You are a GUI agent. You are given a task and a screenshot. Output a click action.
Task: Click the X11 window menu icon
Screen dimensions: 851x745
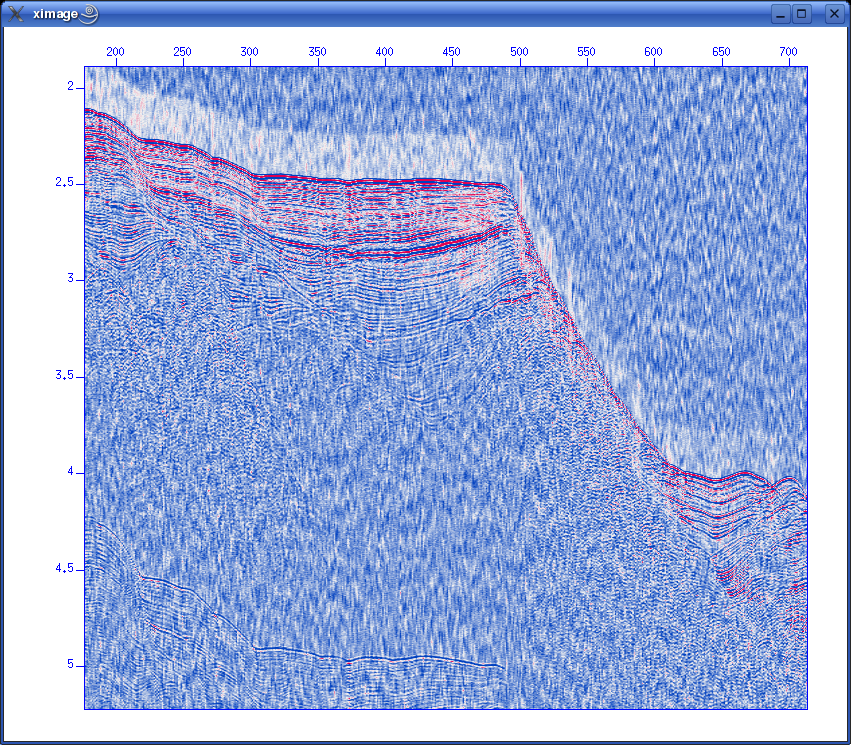click(x=17, y=14)
